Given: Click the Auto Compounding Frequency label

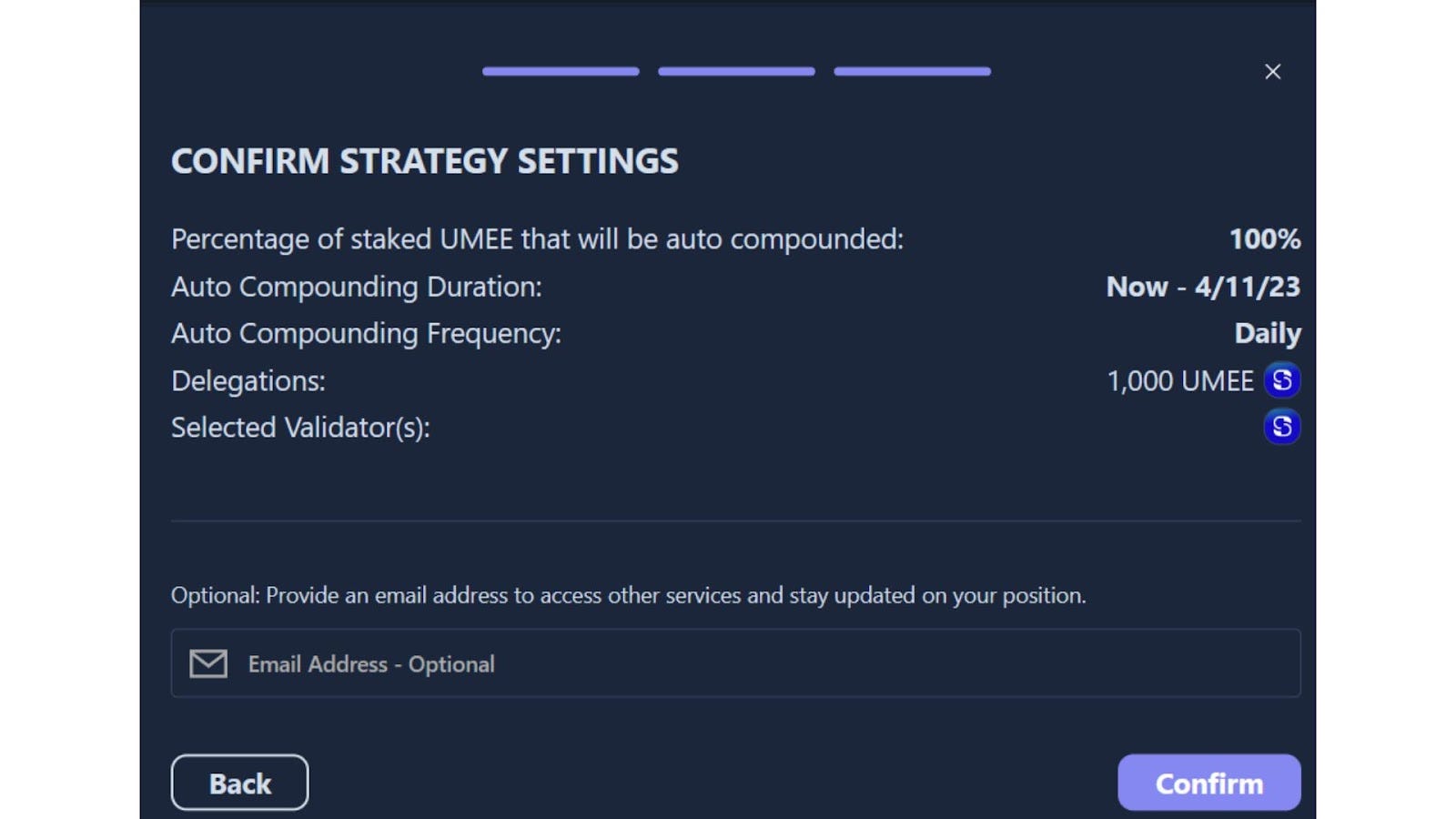Looking at the screenshot, I should [366, 333].
